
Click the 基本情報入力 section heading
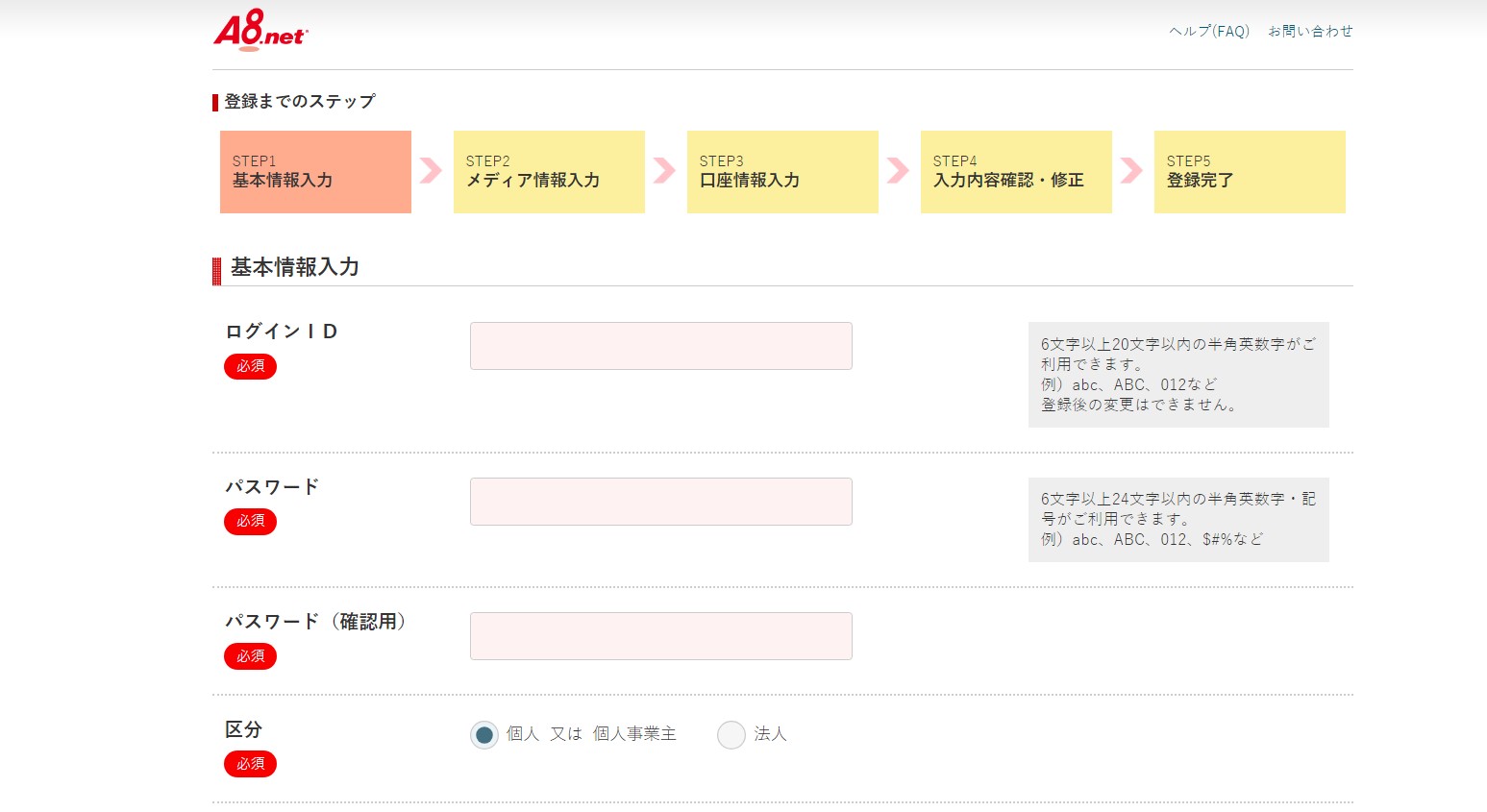click(x=295, y=267)
